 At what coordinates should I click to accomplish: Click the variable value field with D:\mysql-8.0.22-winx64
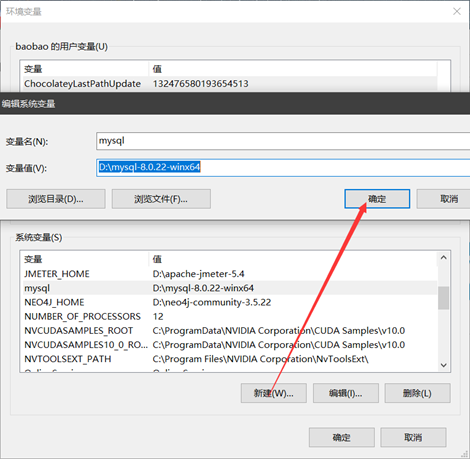pyautogui.click(x=283, y=167)
